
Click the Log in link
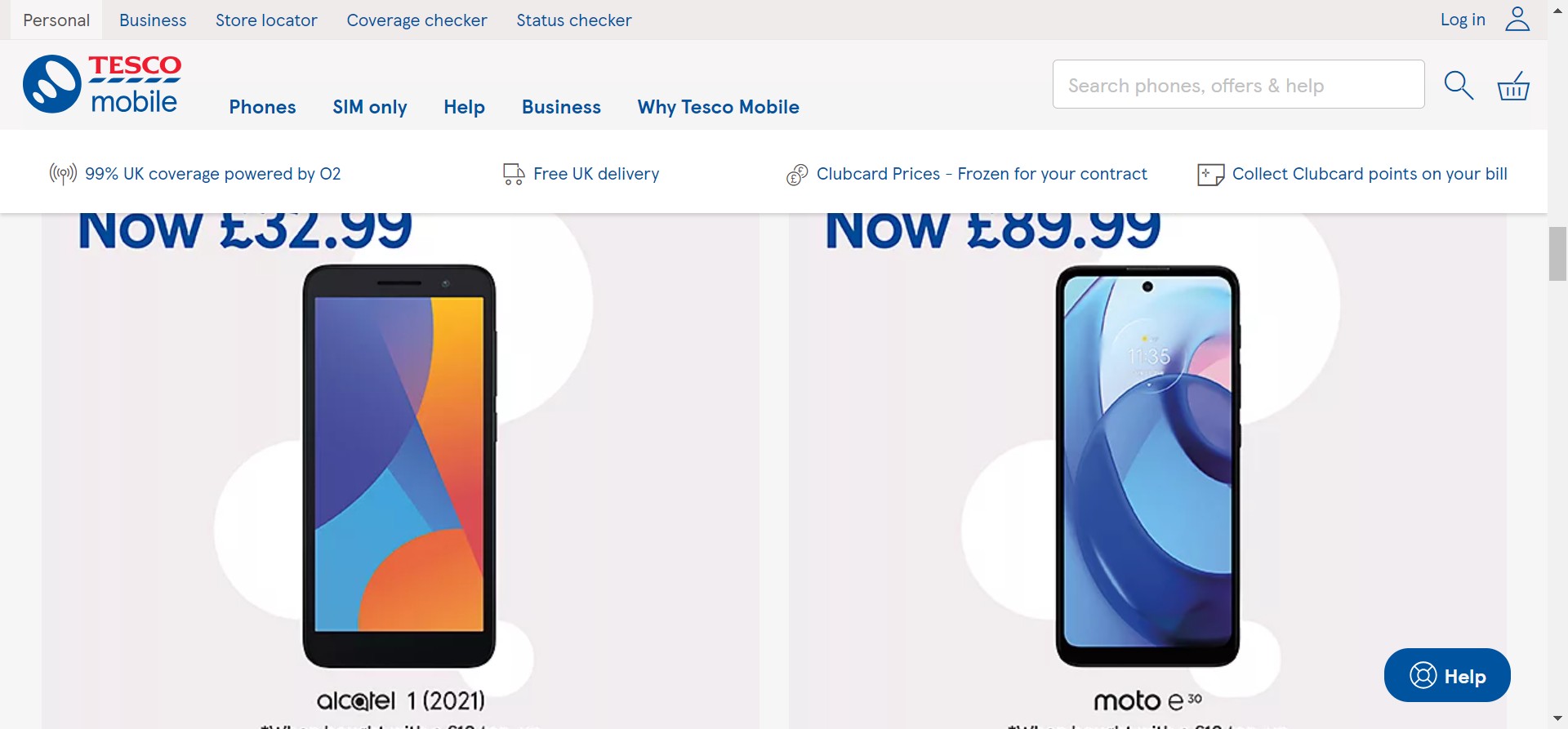pos(1463,20)
